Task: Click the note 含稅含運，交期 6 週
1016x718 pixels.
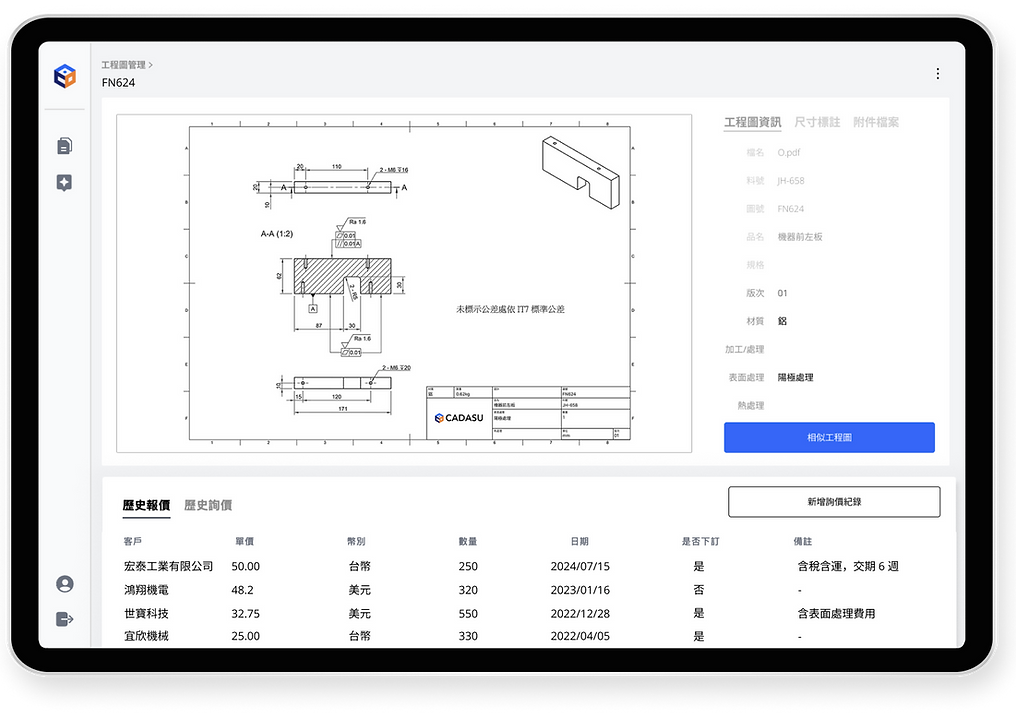Action: [x=848, y=566]
